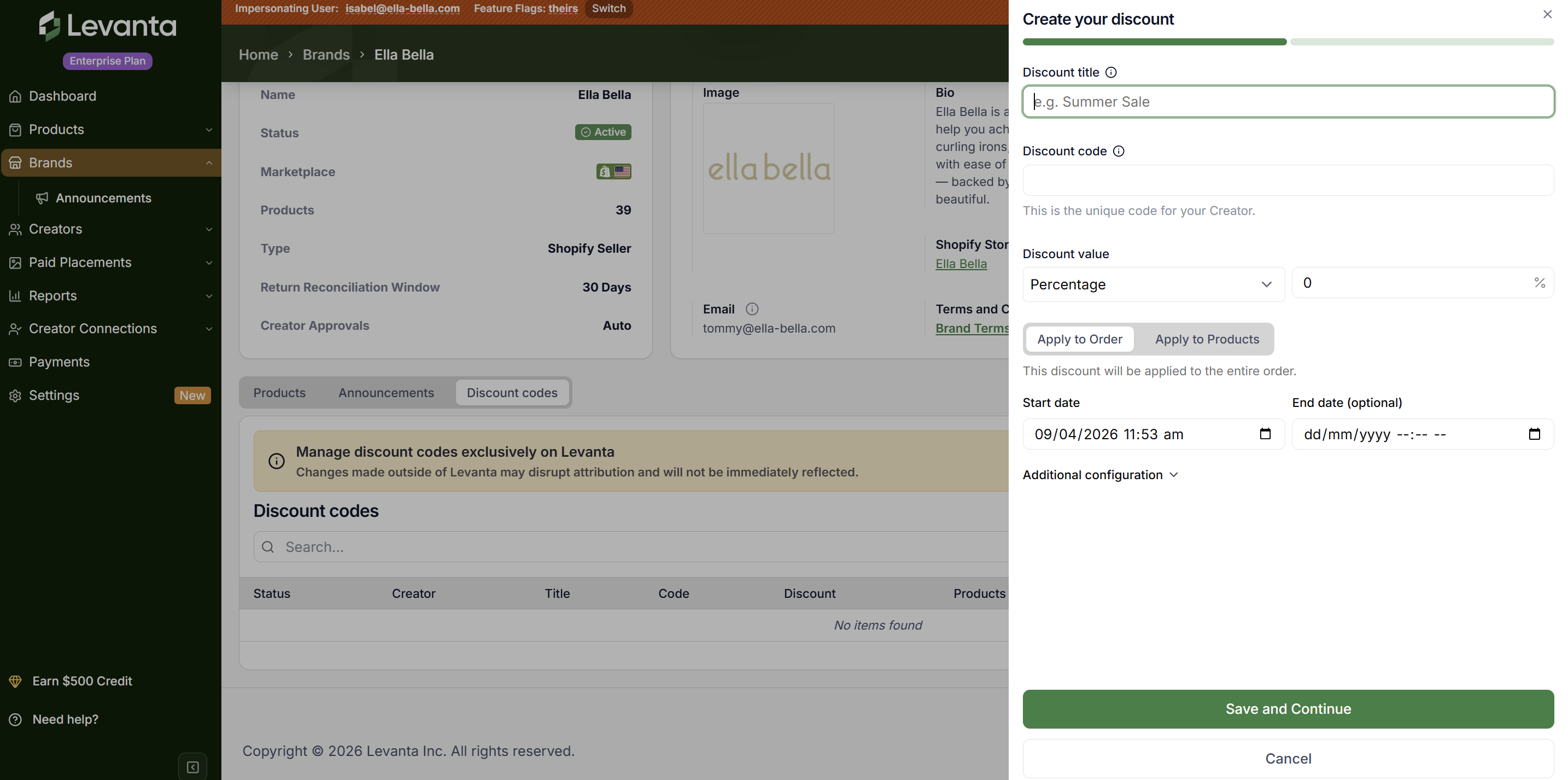This screenshot has height=780, width=1568.
Task: Click the Cancel button
Action: 1288,759
